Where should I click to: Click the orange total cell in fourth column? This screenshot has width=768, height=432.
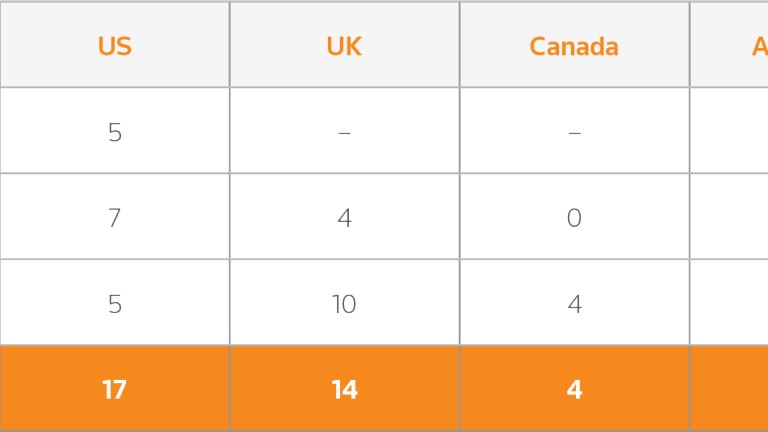(x=730, y=389)
